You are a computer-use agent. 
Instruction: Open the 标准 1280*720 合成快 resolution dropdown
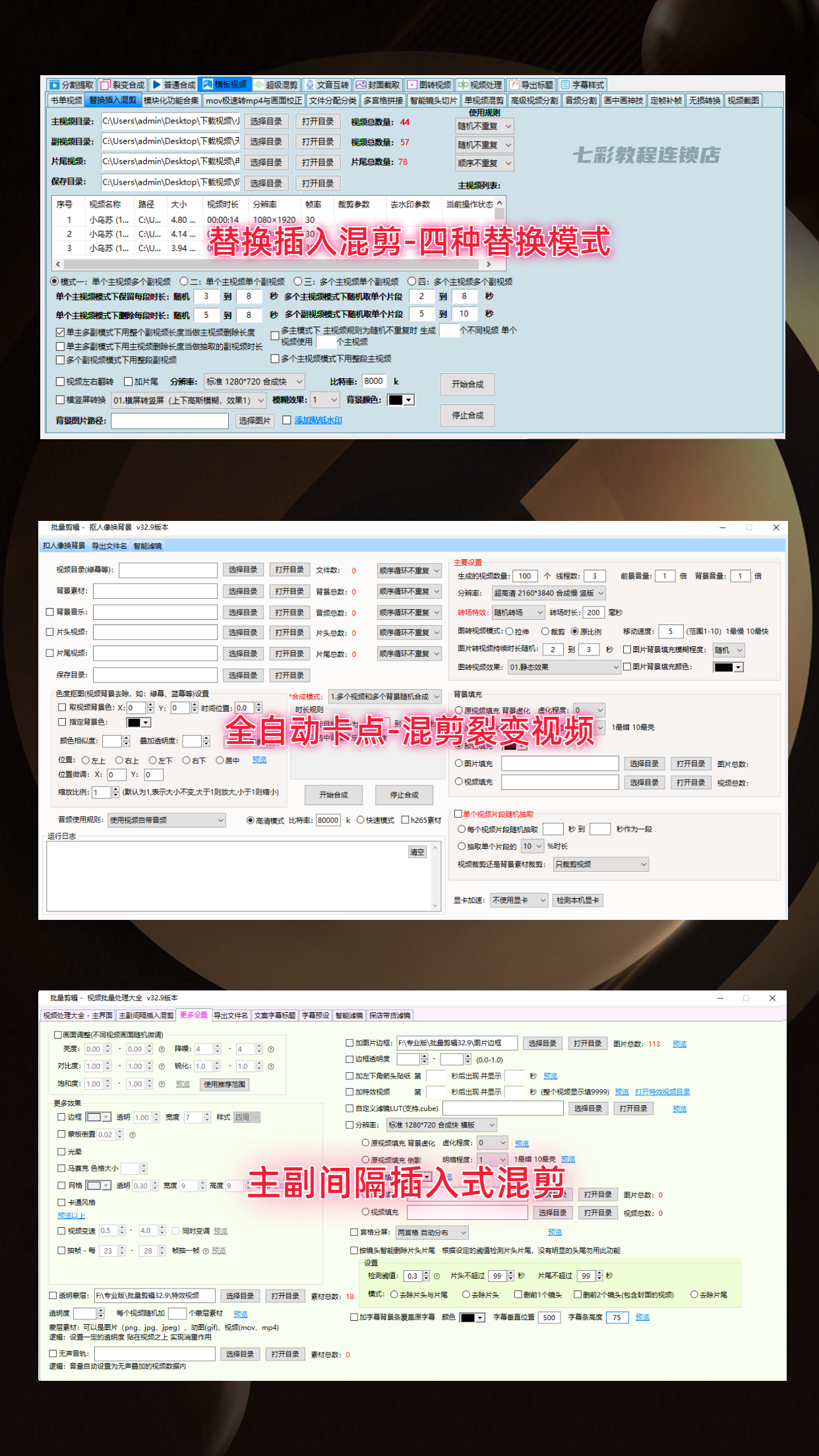255,382
